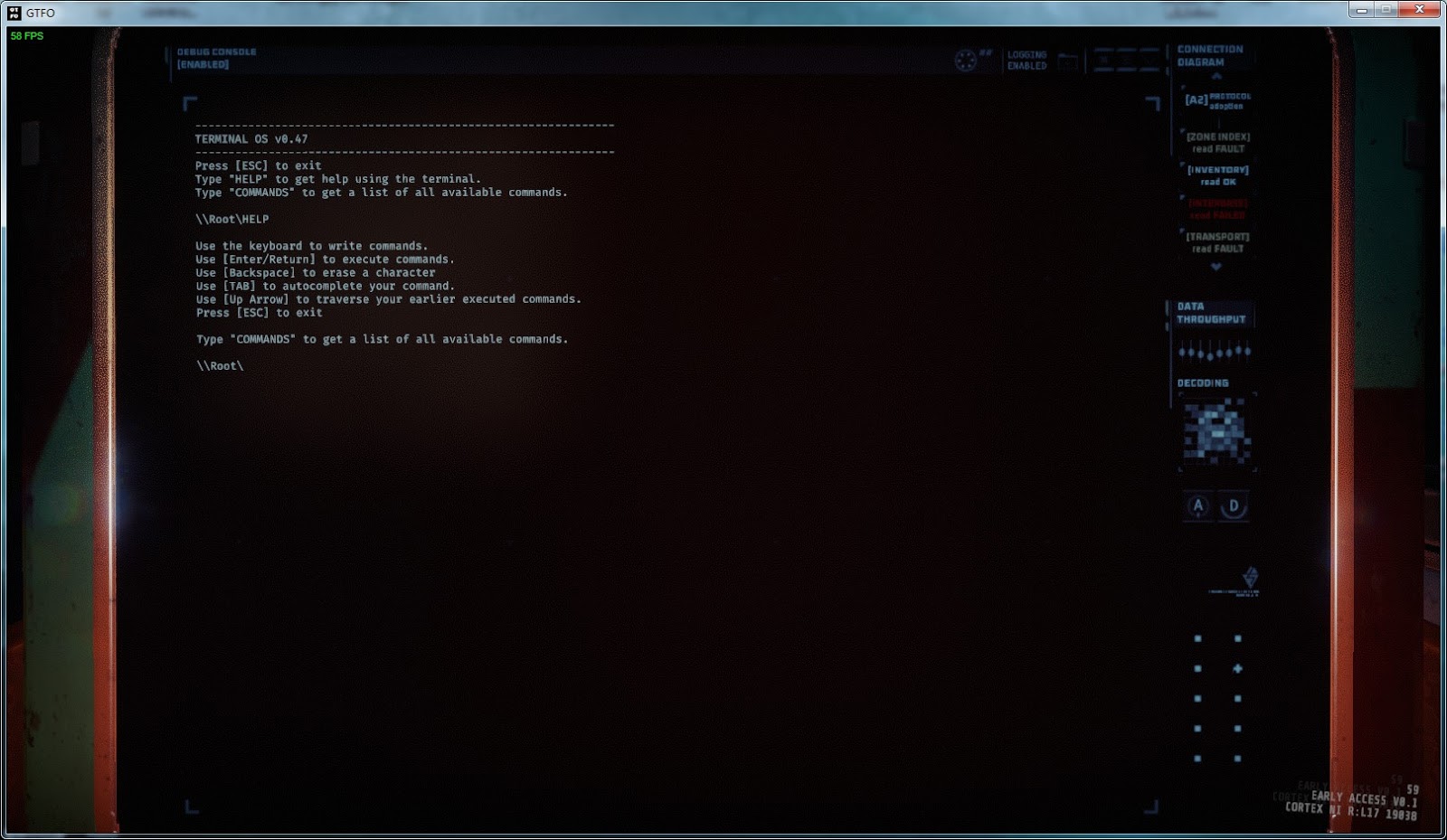Click the Decoding pixel pattern display
The height and width of the screenshot is (840, 1447).
[1217, 431]
